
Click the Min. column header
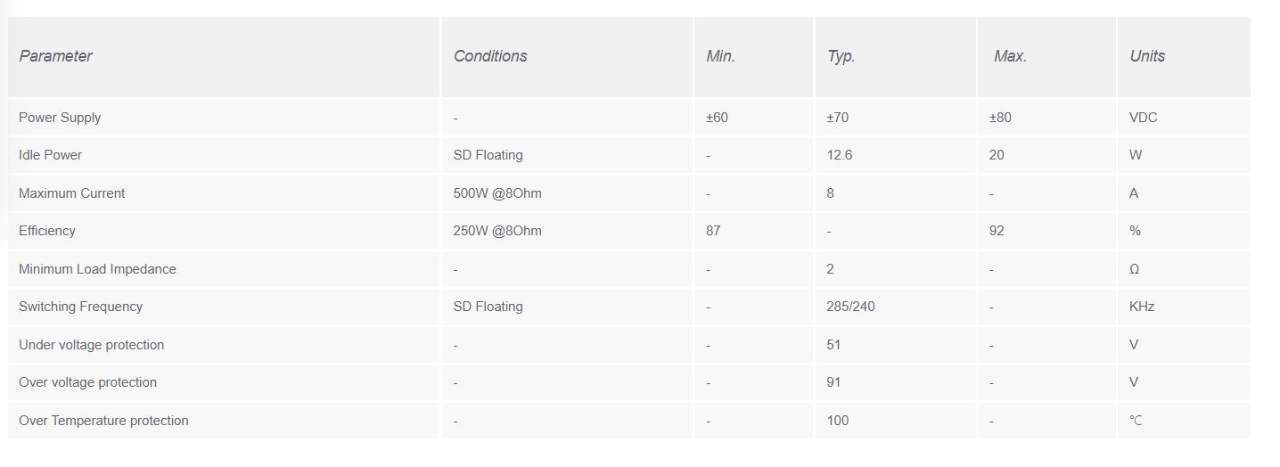coord(721,56)
